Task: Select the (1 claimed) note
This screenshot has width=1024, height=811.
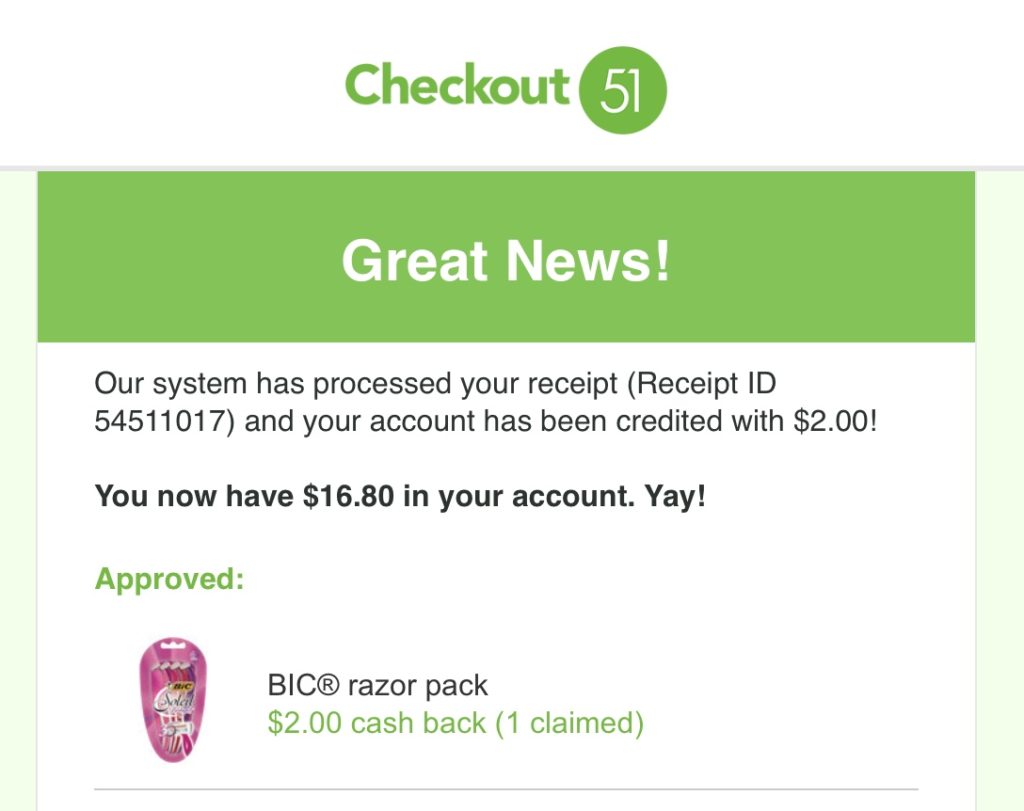Action: [x=570, y=724]
